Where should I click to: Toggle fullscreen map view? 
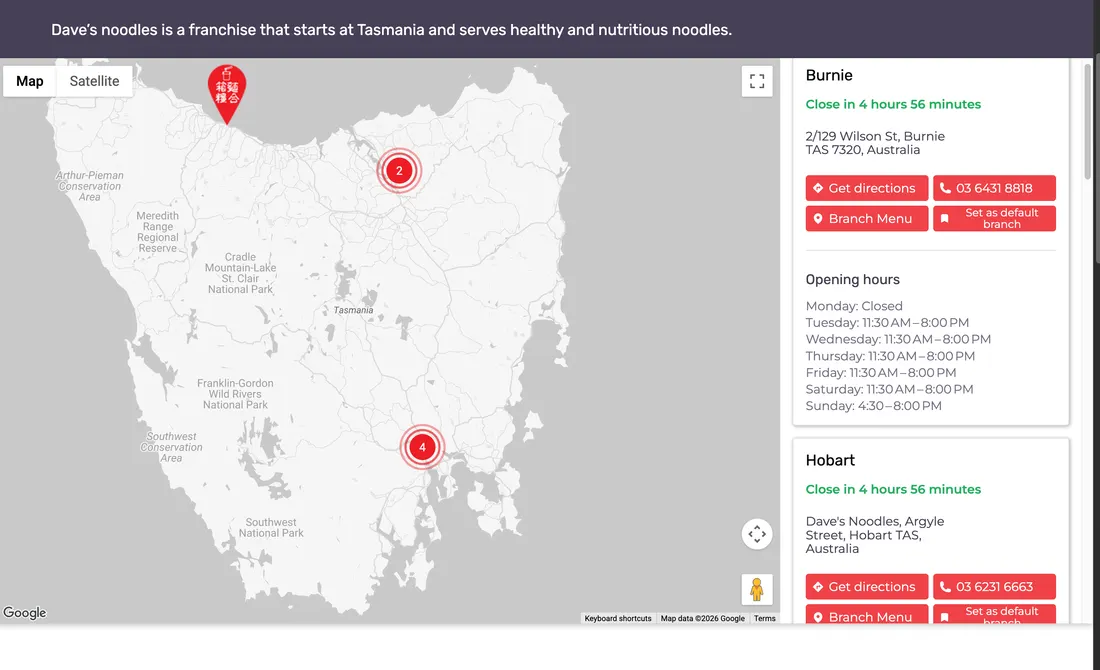click(x=757, y=81)
